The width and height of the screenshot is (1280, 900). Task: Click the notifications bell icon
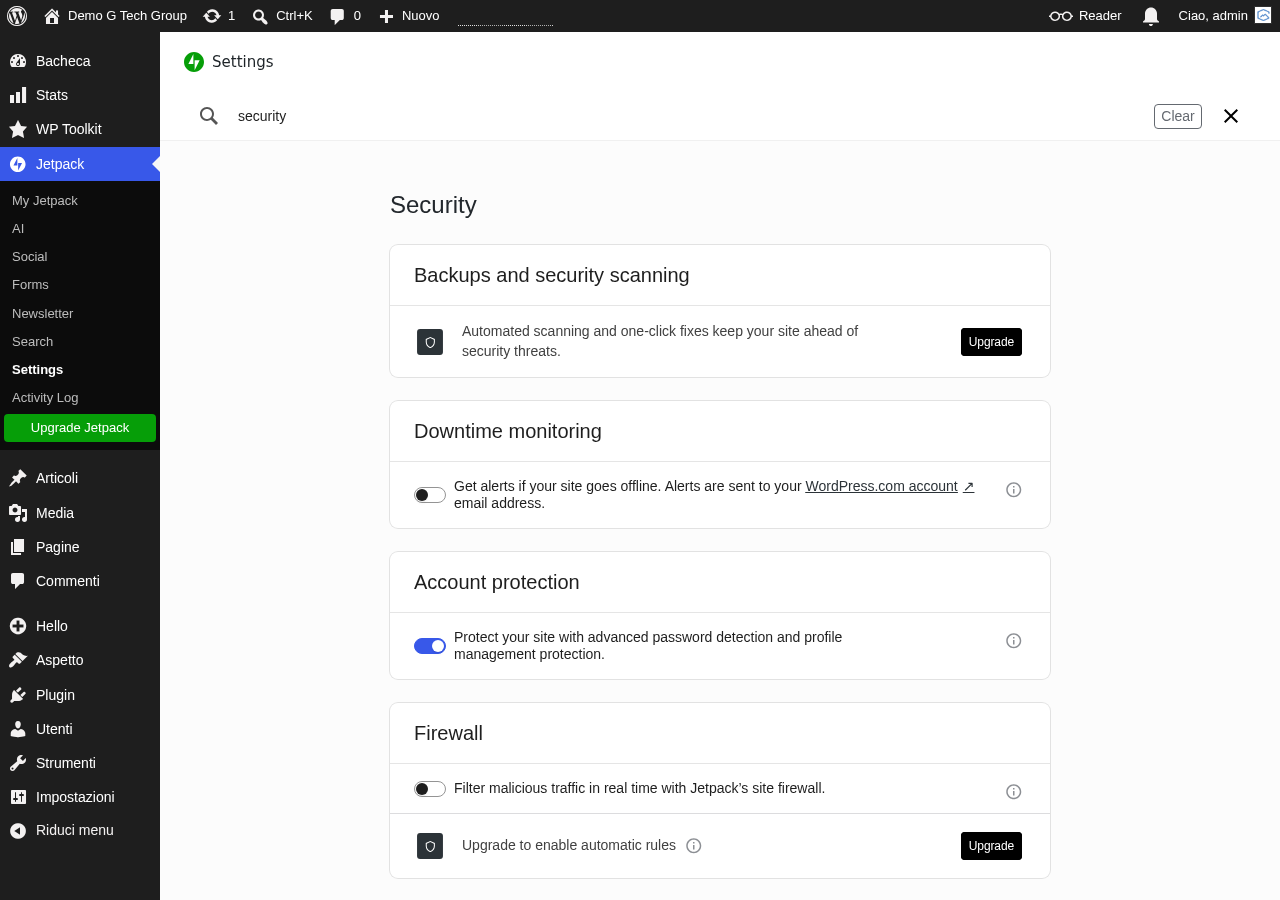pyautogui.click(x=1151, y=16)
